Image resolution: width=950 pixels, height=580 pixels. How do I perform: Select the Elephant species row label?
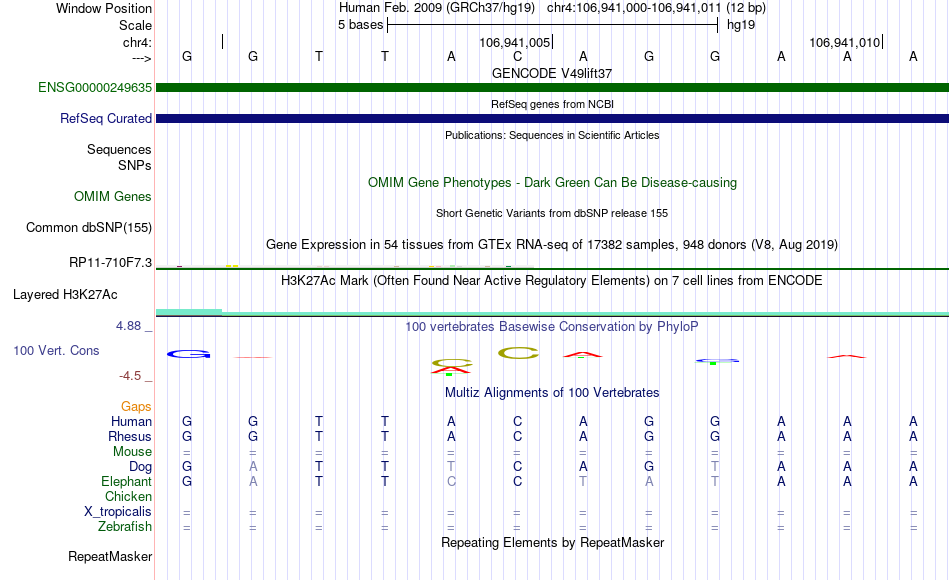pos(126,481)
